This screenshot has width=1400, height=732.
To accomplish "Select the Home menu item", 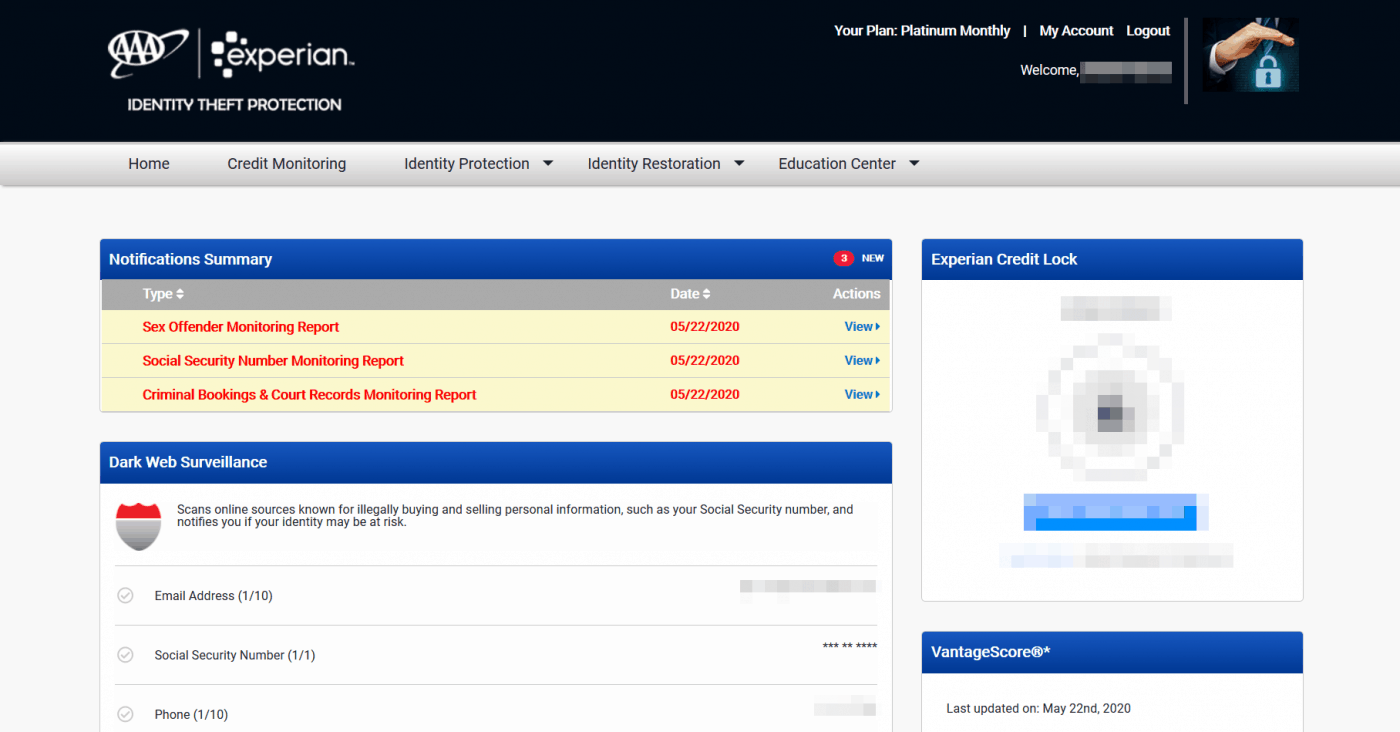I will (x=148, y=163).
